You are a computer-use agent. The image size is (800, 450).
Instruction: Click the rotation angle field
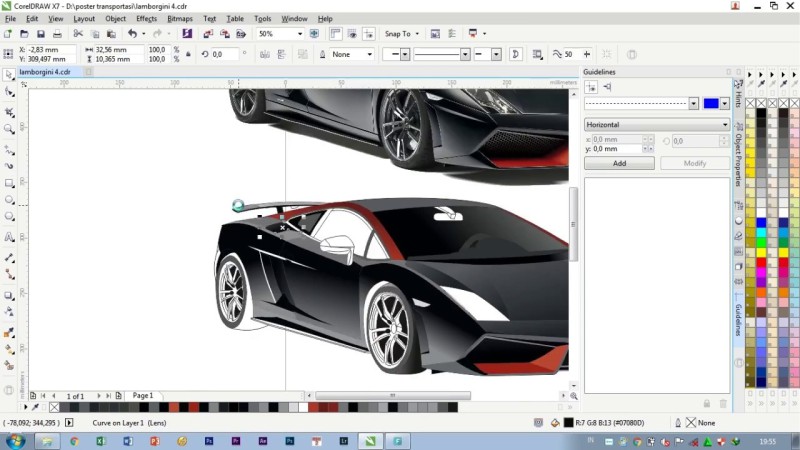[225, 54]
